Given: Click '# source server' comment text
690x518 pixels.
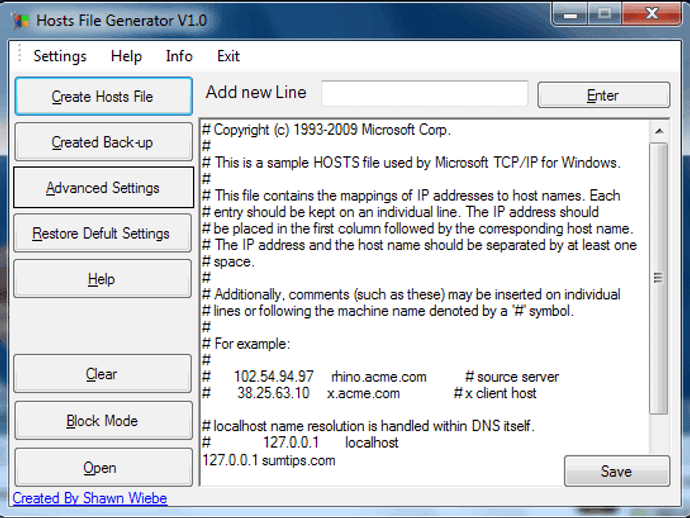Looking at the screenshot, I should (x=512, y=377).
